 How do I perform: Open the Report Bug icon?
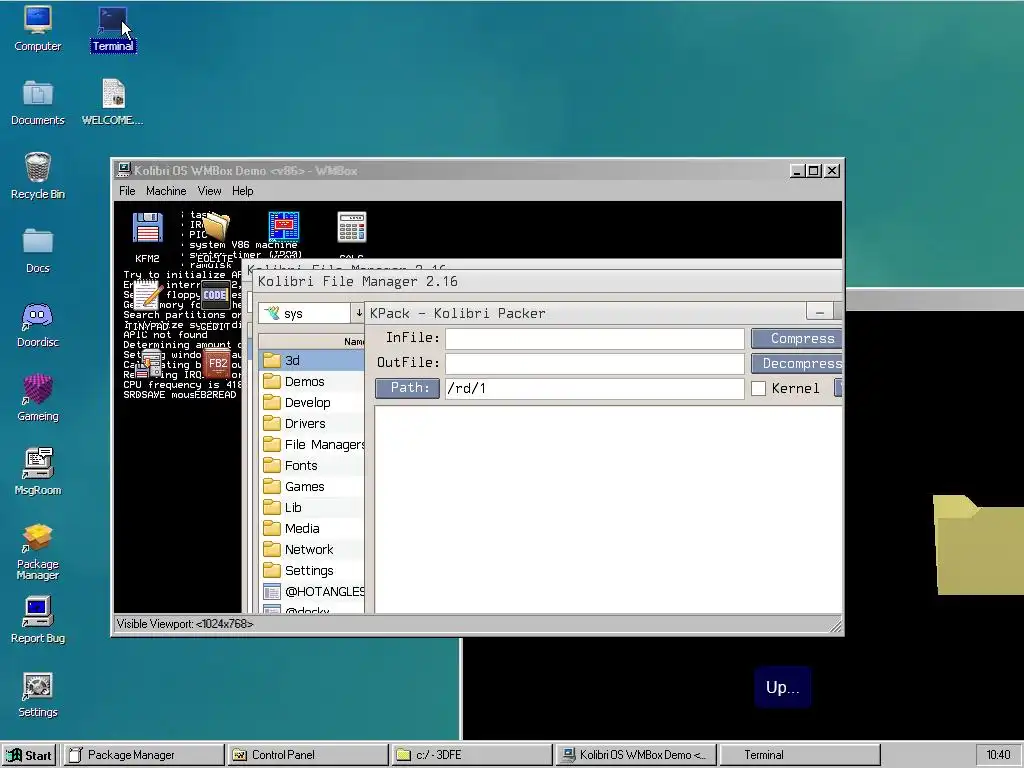point(38,620)
